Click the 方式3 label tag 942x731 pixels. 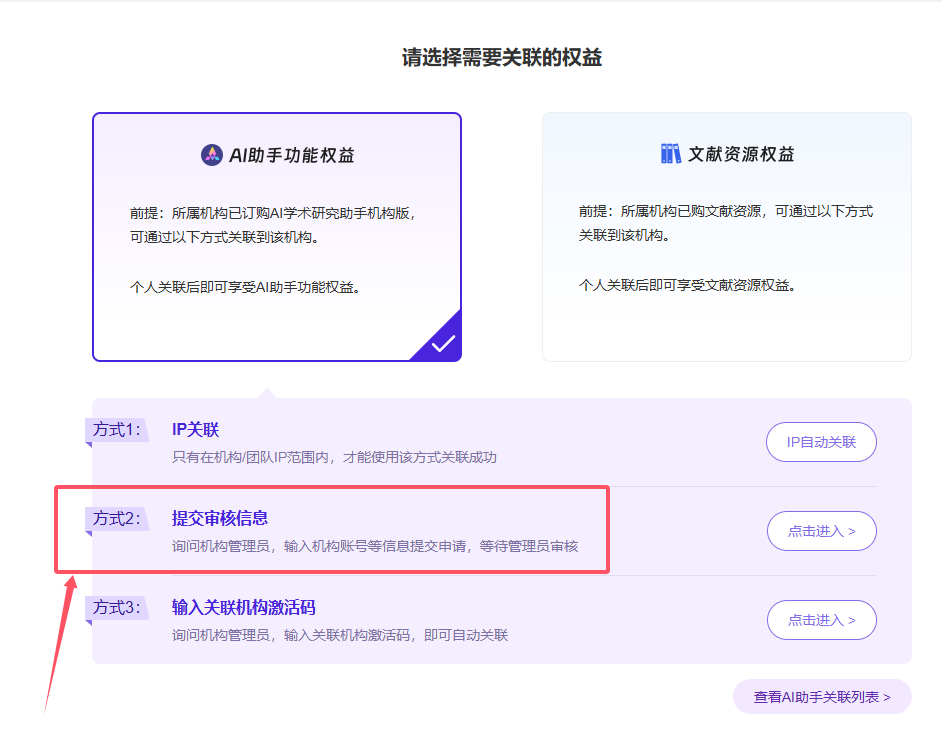point(117,608)
